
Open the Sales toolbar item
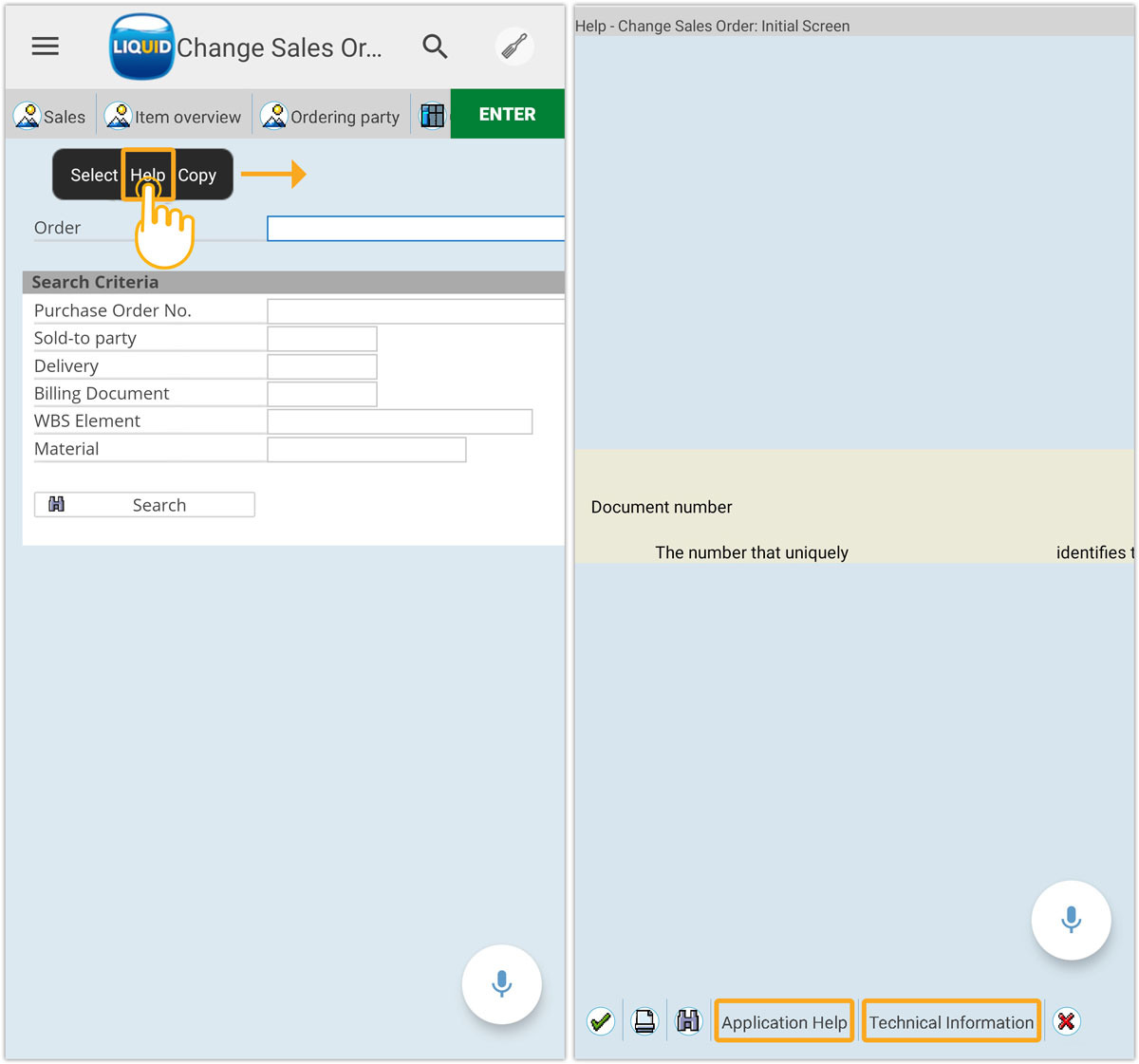(x=50, y=117)
